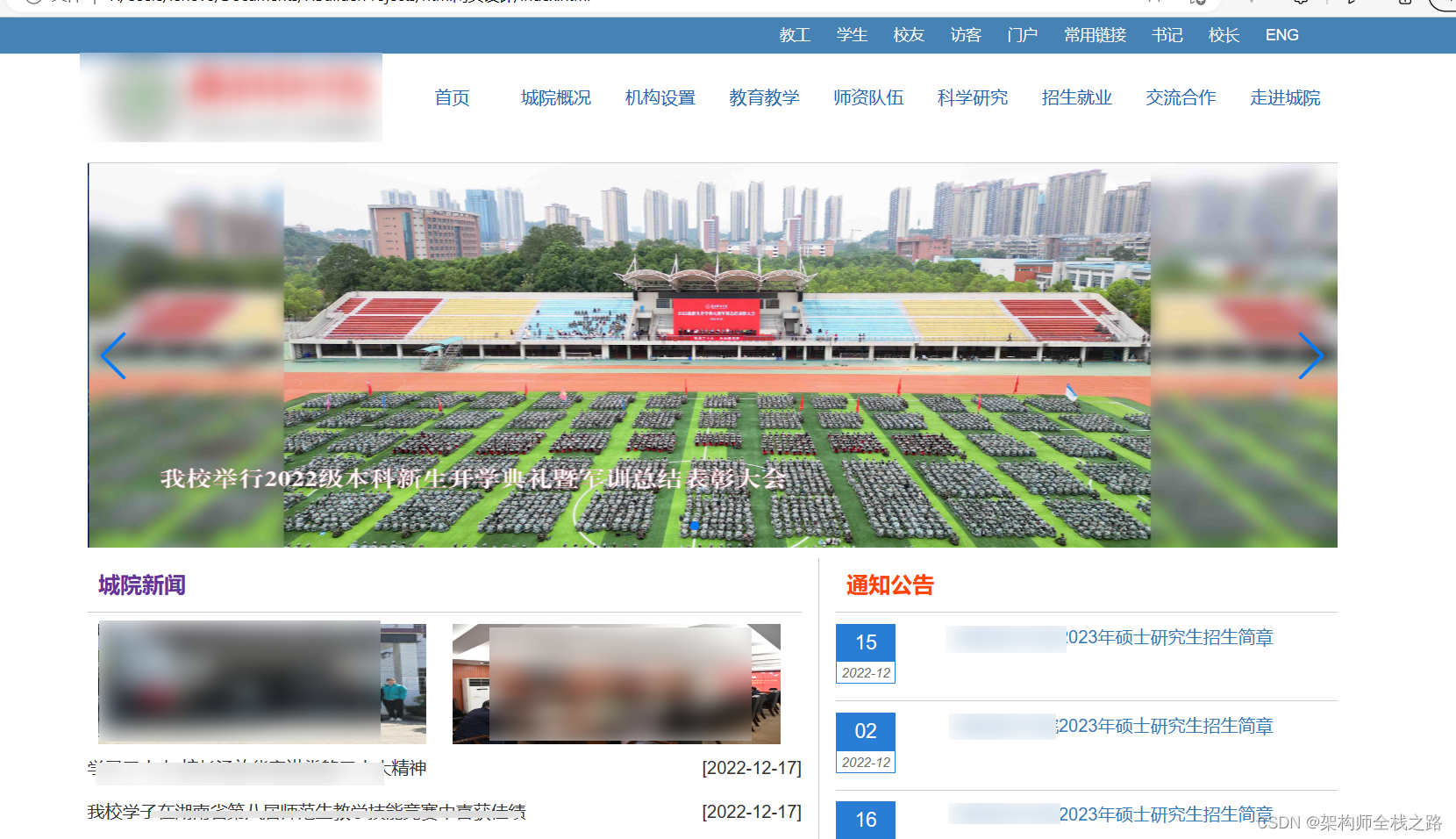Click the 15 date badge

click(x=866, y=642)
